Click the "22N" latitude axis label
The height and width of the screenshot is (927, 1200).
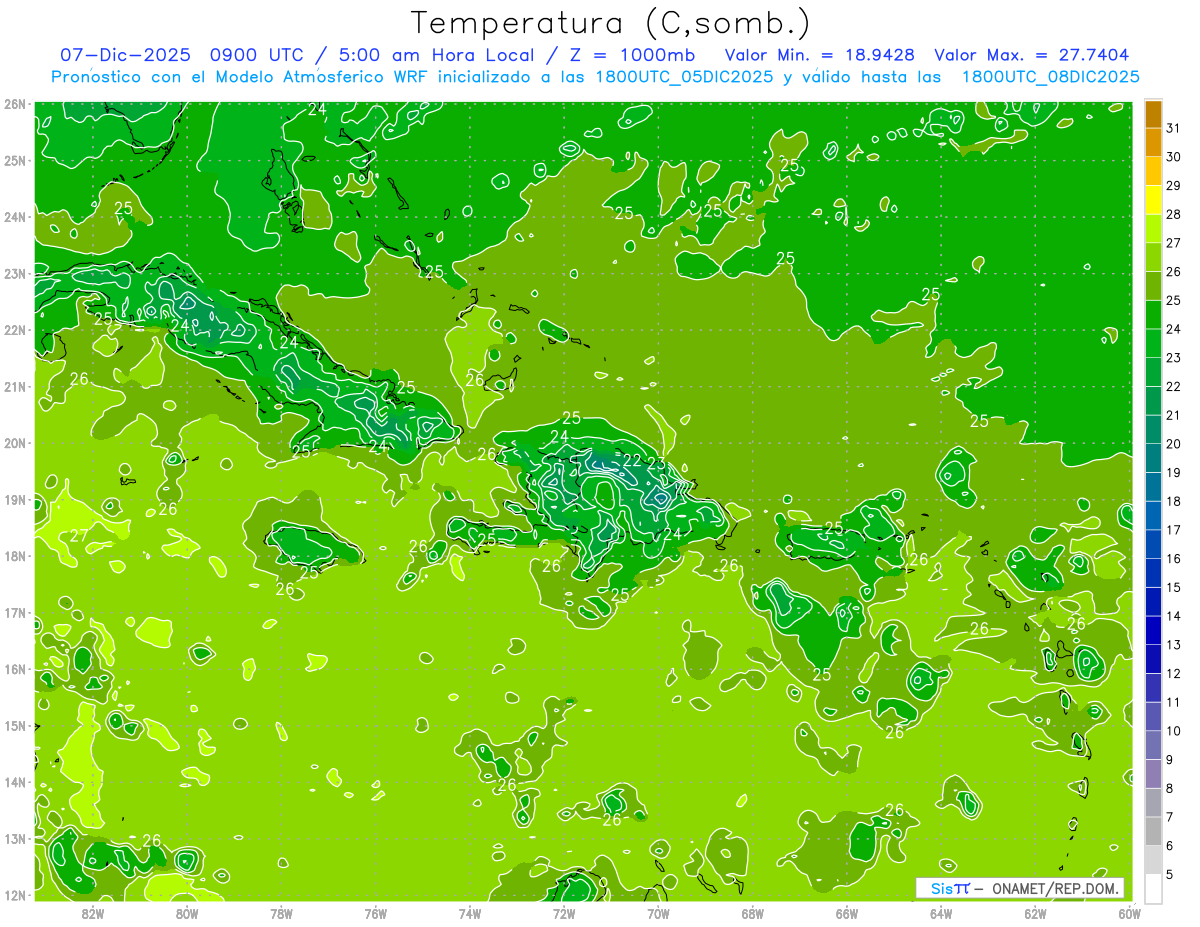click(x=15, y=330)
